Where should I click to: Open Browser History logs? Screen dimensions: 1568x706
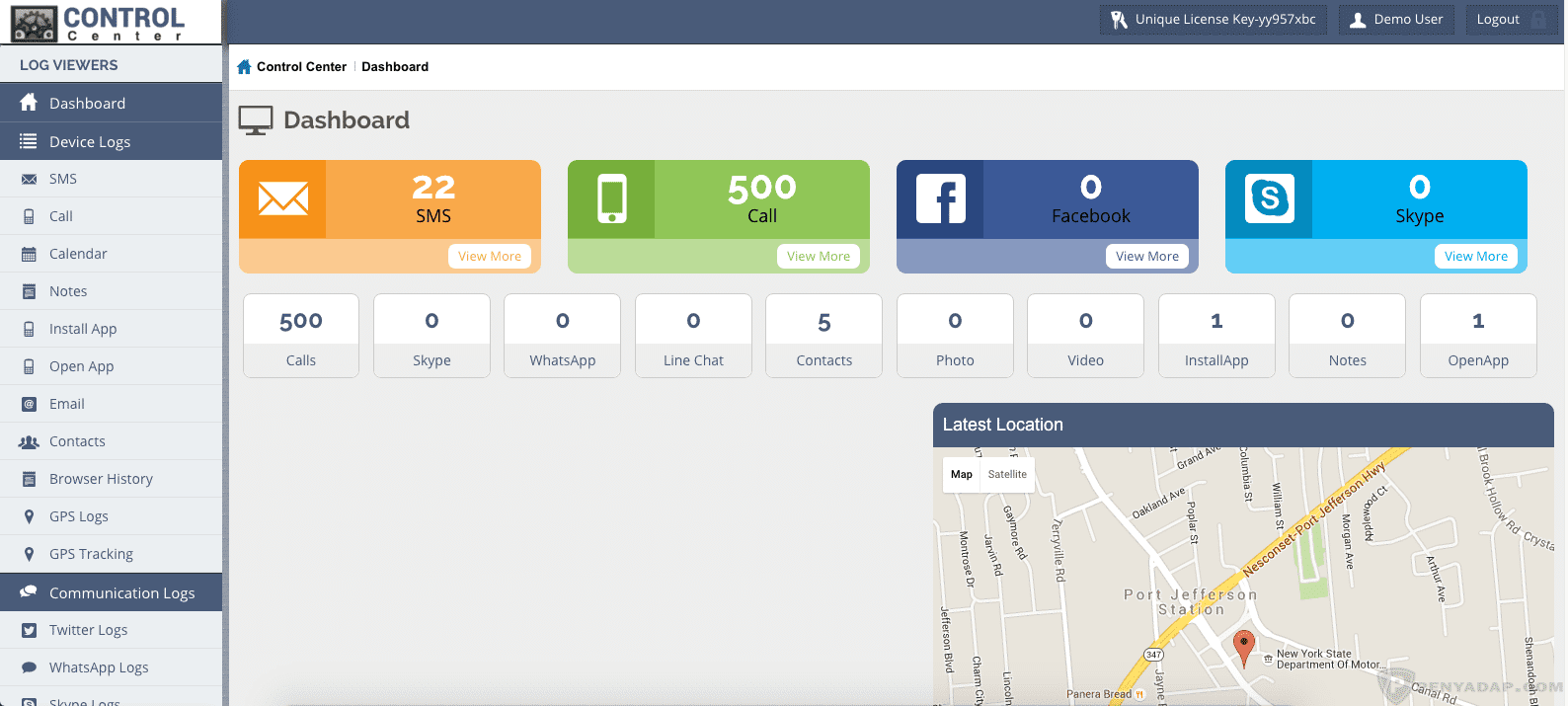pos(101,479)
